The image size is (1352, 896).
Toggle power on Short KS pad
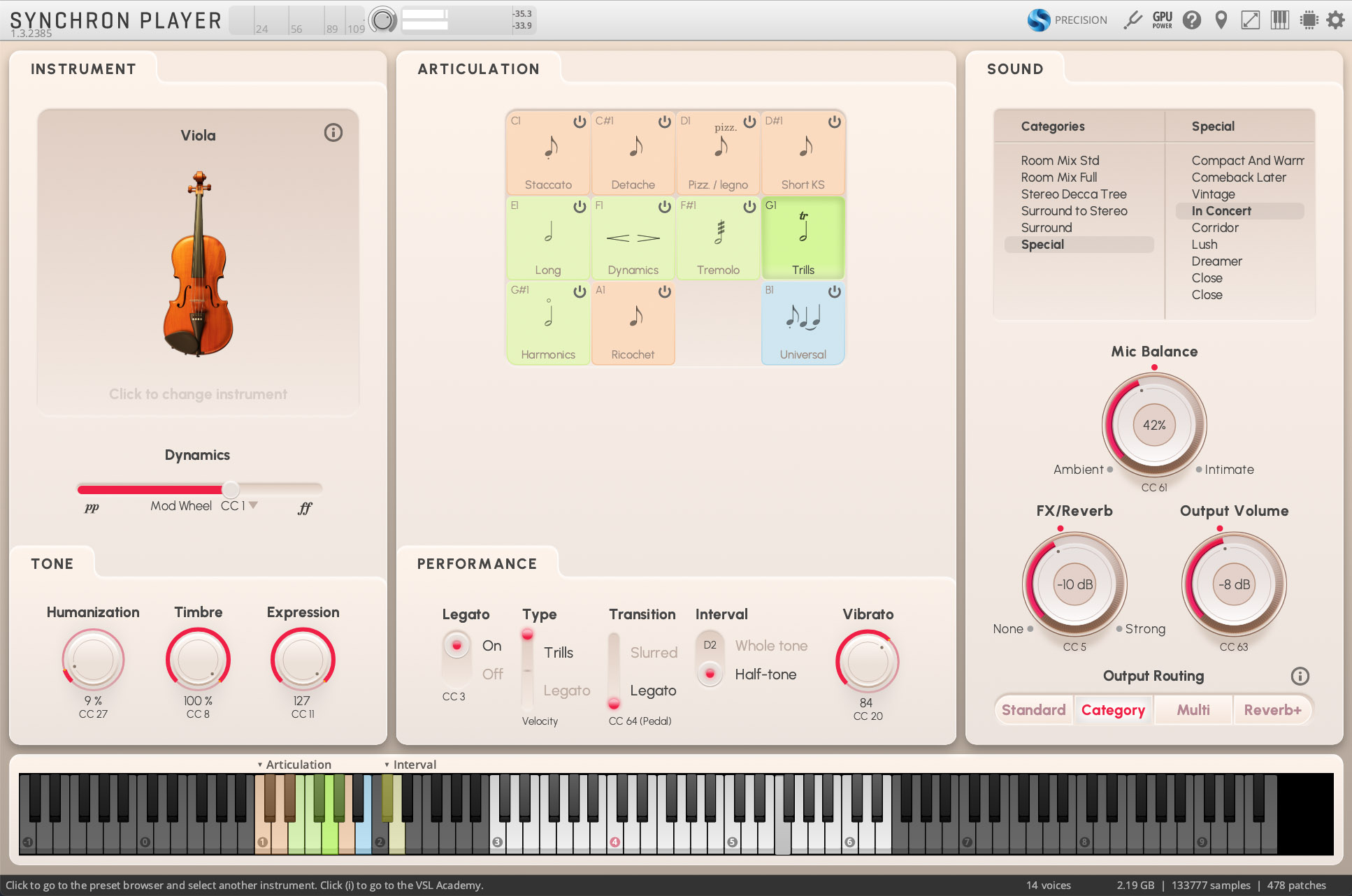click(834, 122)
